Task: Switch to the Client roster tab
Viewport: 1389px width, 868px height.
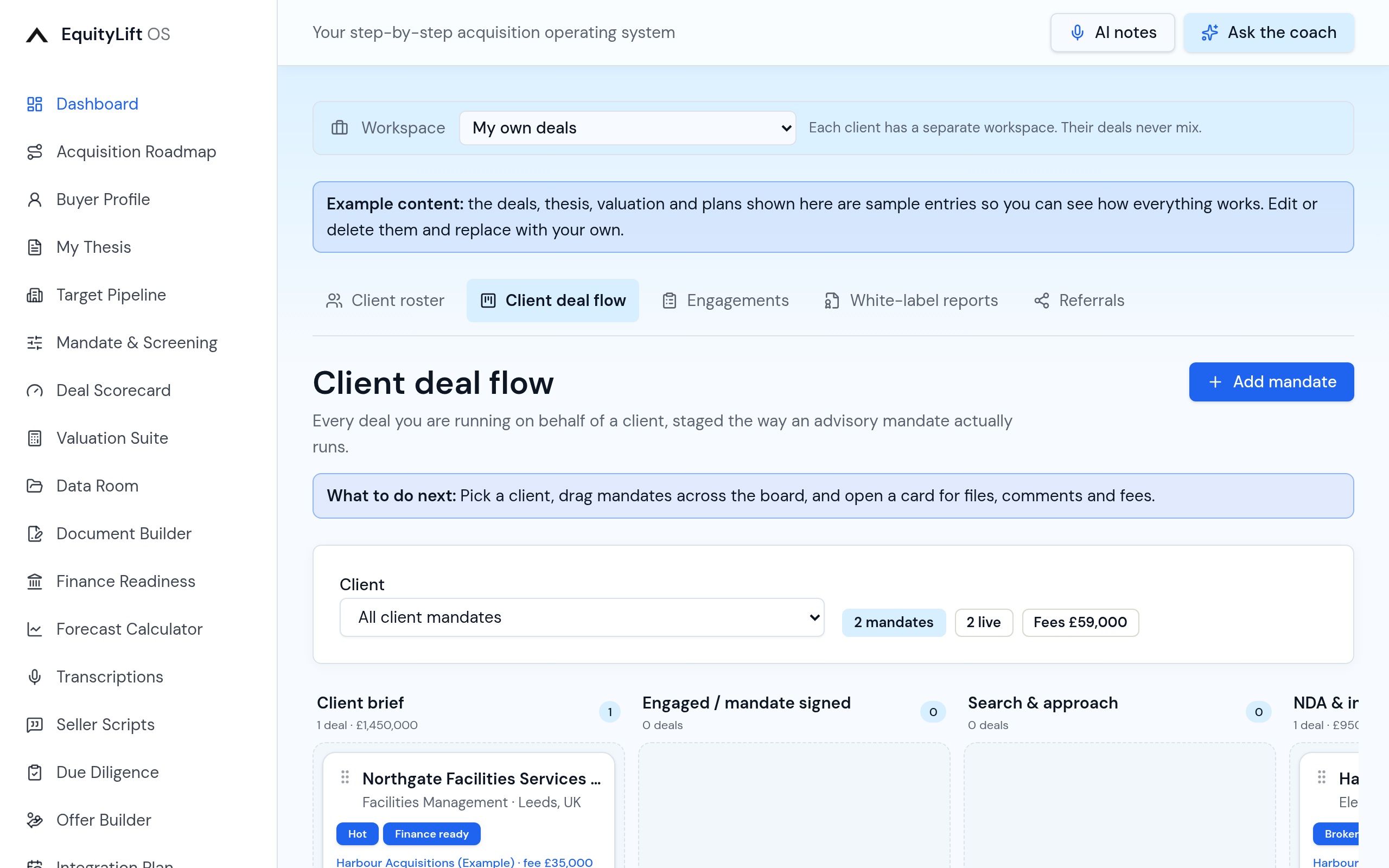Action: pyautogui.click(x=385, y=300)
